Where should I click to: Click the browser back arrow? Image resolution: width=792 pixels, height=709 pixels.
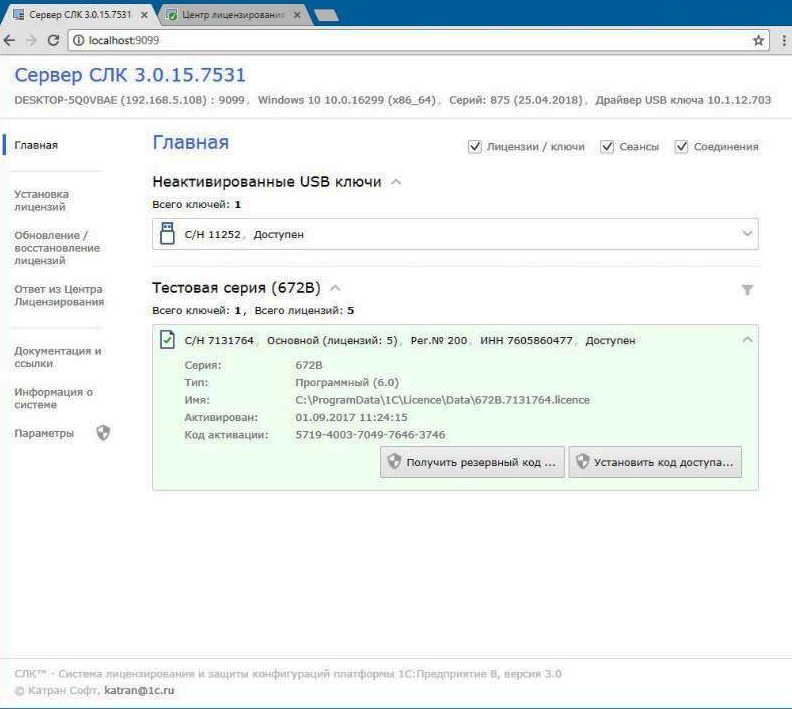point(9,40)
